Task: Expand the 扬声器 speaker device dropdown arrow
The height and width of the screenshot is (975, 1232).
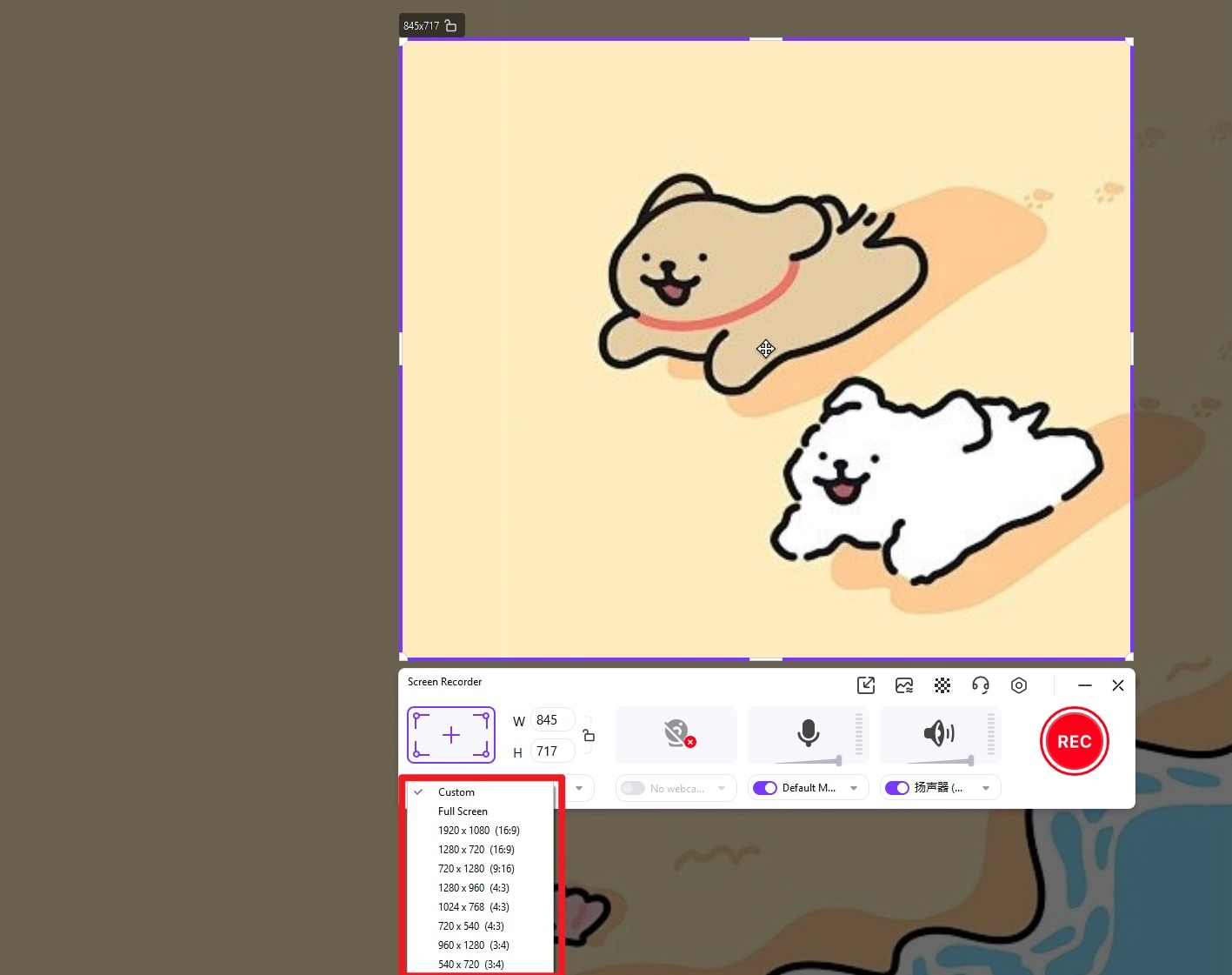Action: coord(986,788)
